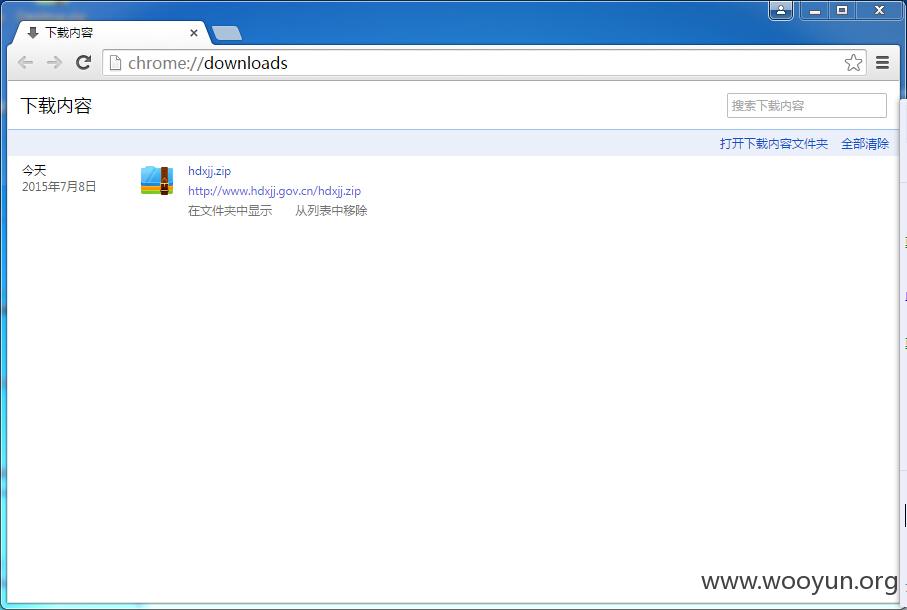
Task: Open the user profile button in the title bar
Action: pyautogui.click(x=781, y=10)
